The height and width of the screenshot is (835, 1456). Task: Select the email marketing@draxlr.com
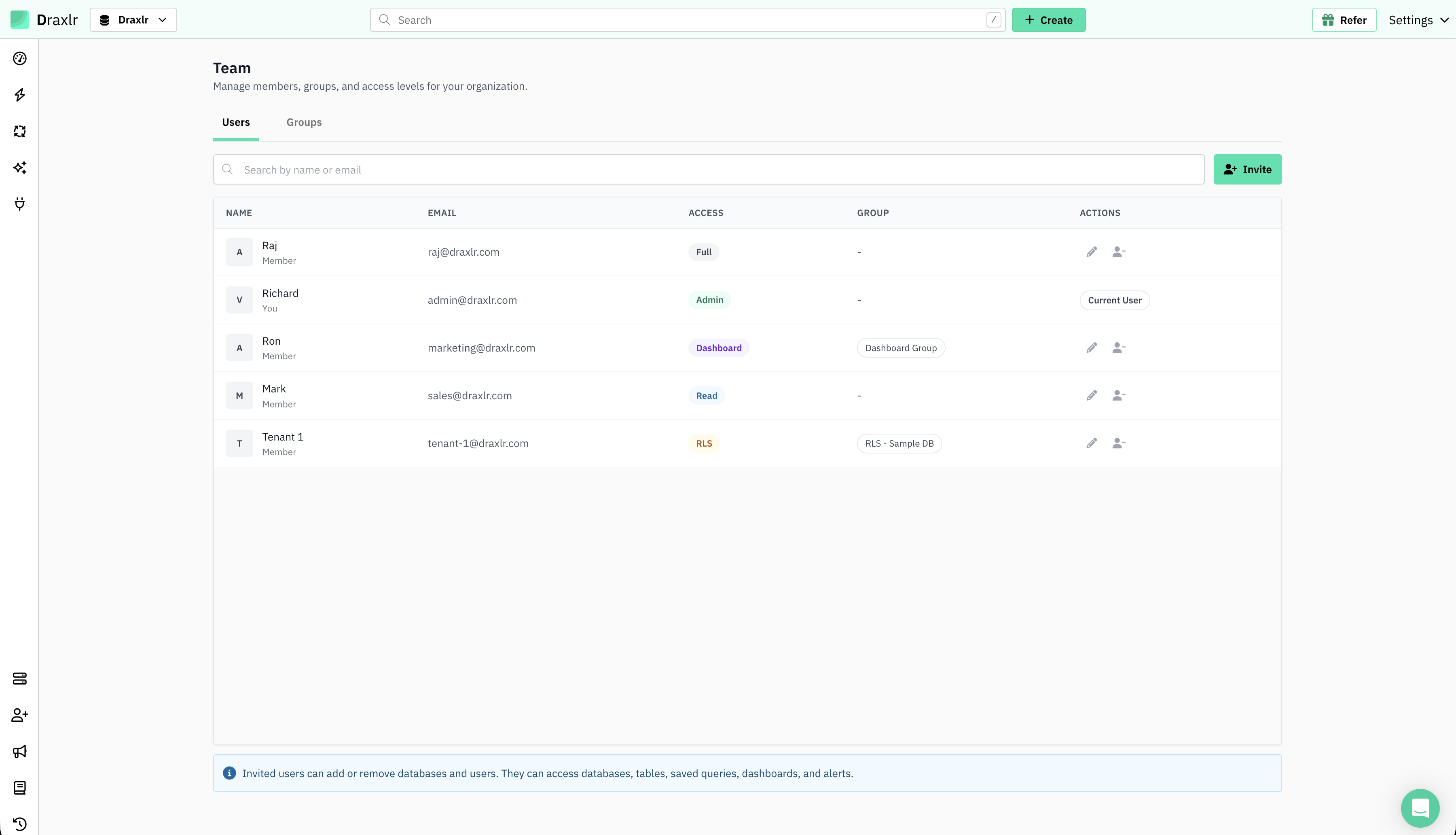pos(481,348)
